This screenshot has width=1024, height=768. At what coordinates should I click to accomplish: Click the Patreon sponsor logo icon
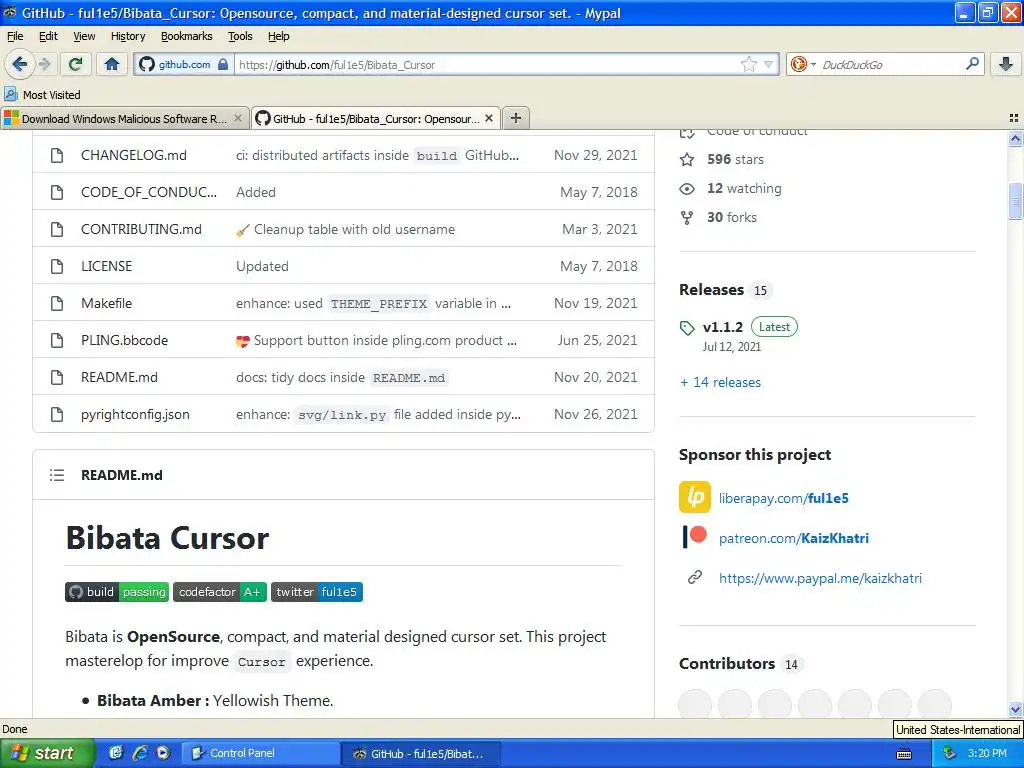(695, 537)
